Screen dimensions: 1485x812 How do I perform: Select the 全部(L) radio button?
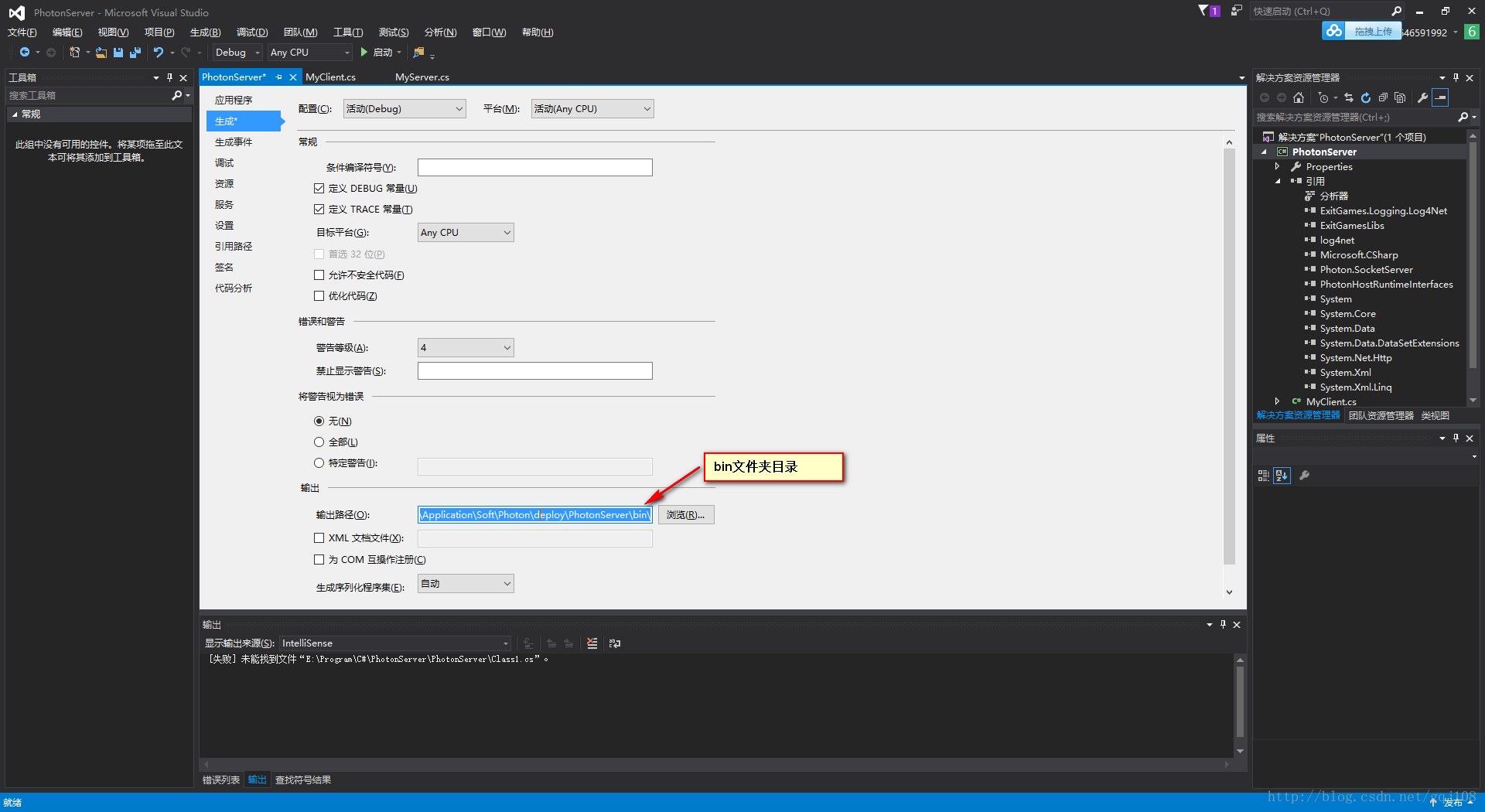(319, 442)
